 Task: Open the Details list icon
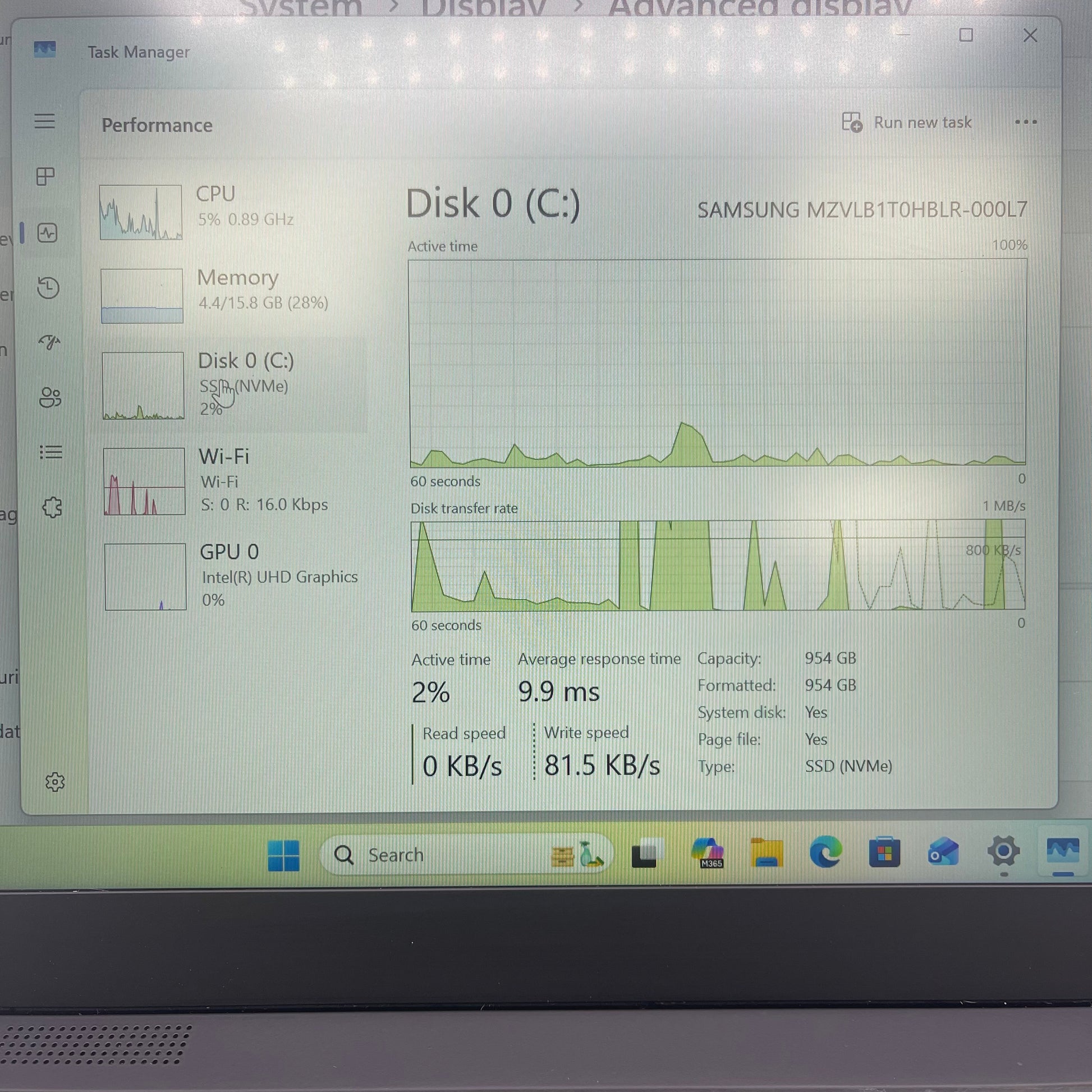tap(51, 452)
